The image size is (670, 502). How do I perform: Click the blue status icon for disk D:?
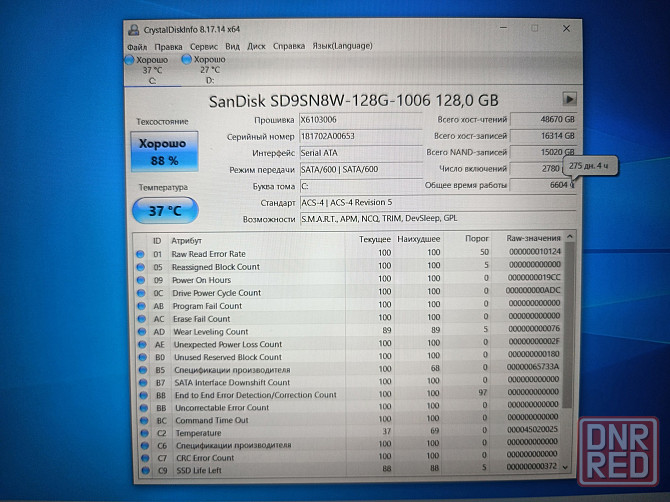(x=186, y=59)
